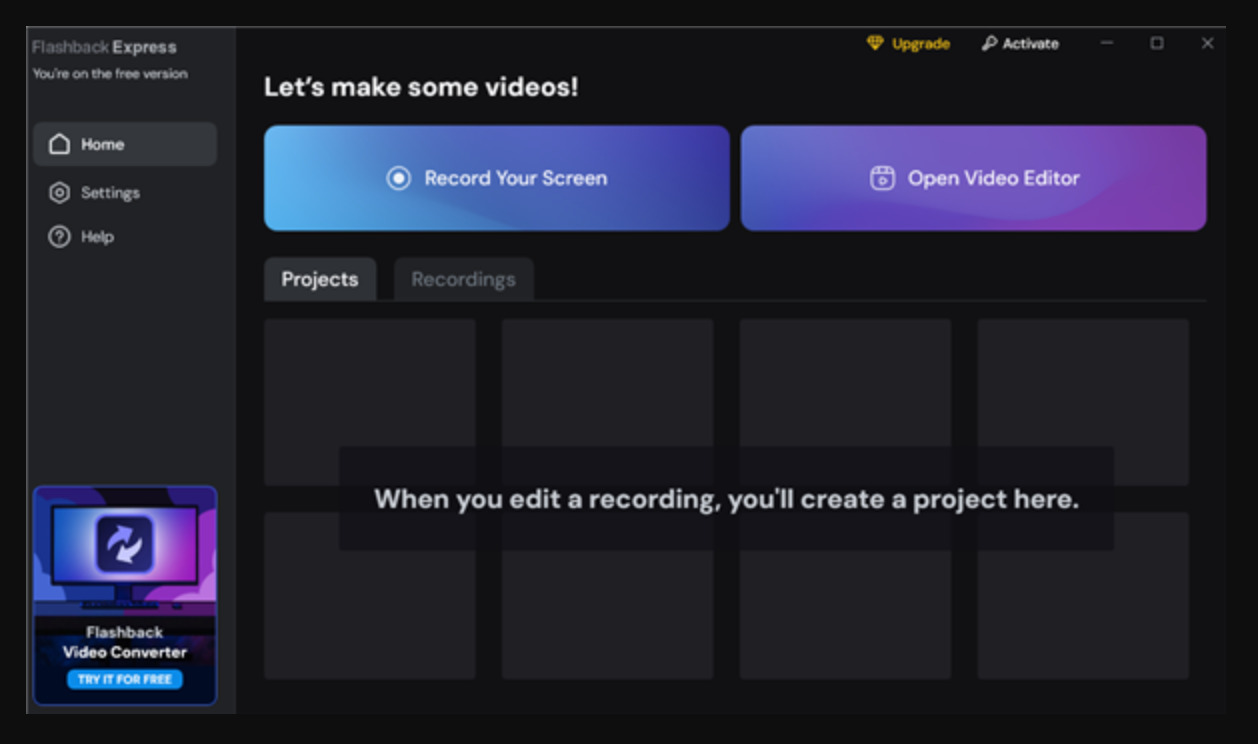Click the Activate link text
This screenshot has height=744, width=1258.
pos(1031,44)
